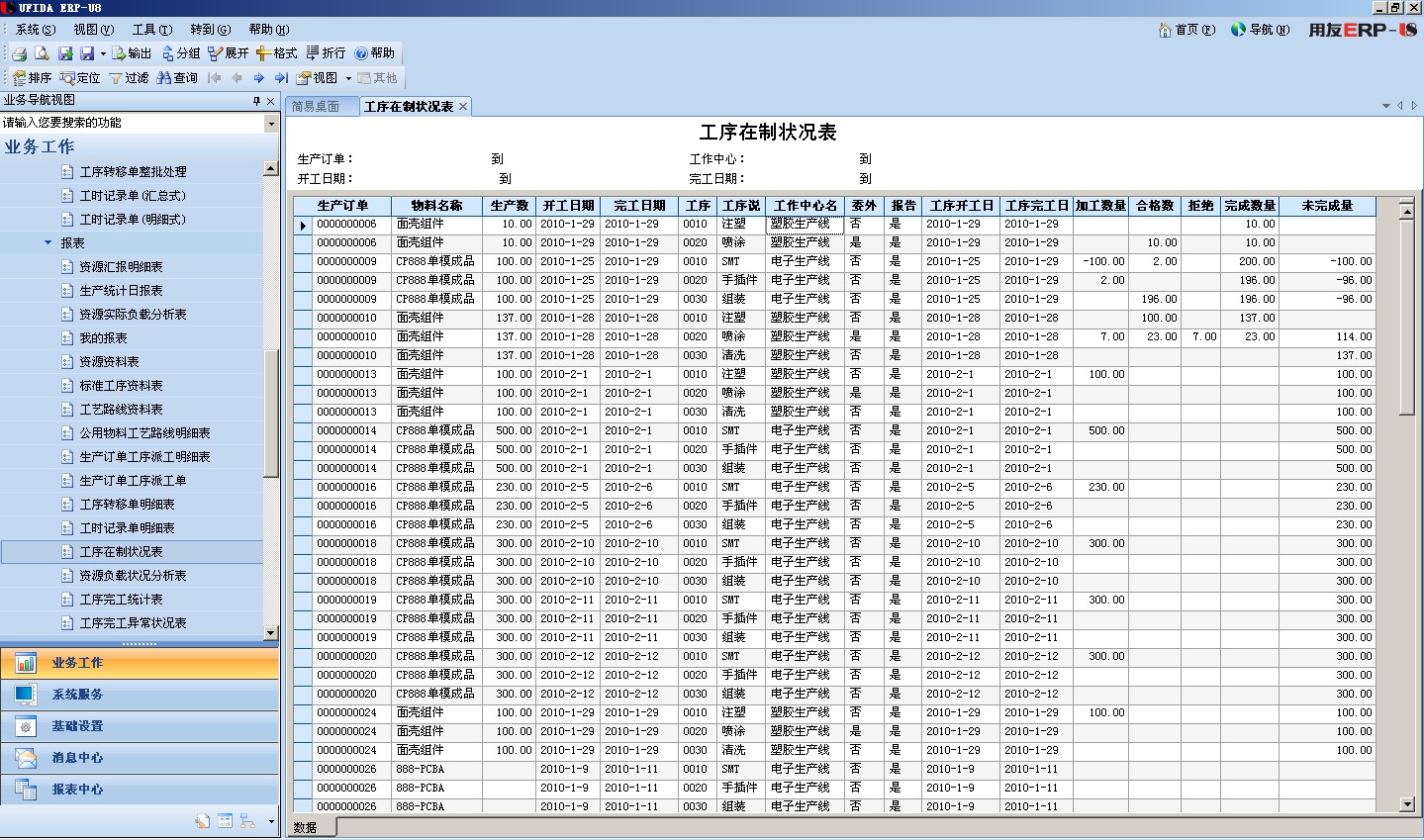Open 生产订单工序派工单 report
Image resolution: width=1424 pixels, height=840 pixels.
[133, 481]
